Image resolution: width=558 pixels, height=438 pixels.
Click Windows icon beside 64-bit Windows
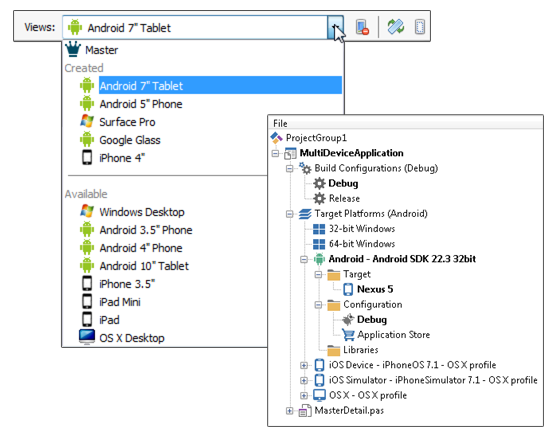tap(319, 244)
